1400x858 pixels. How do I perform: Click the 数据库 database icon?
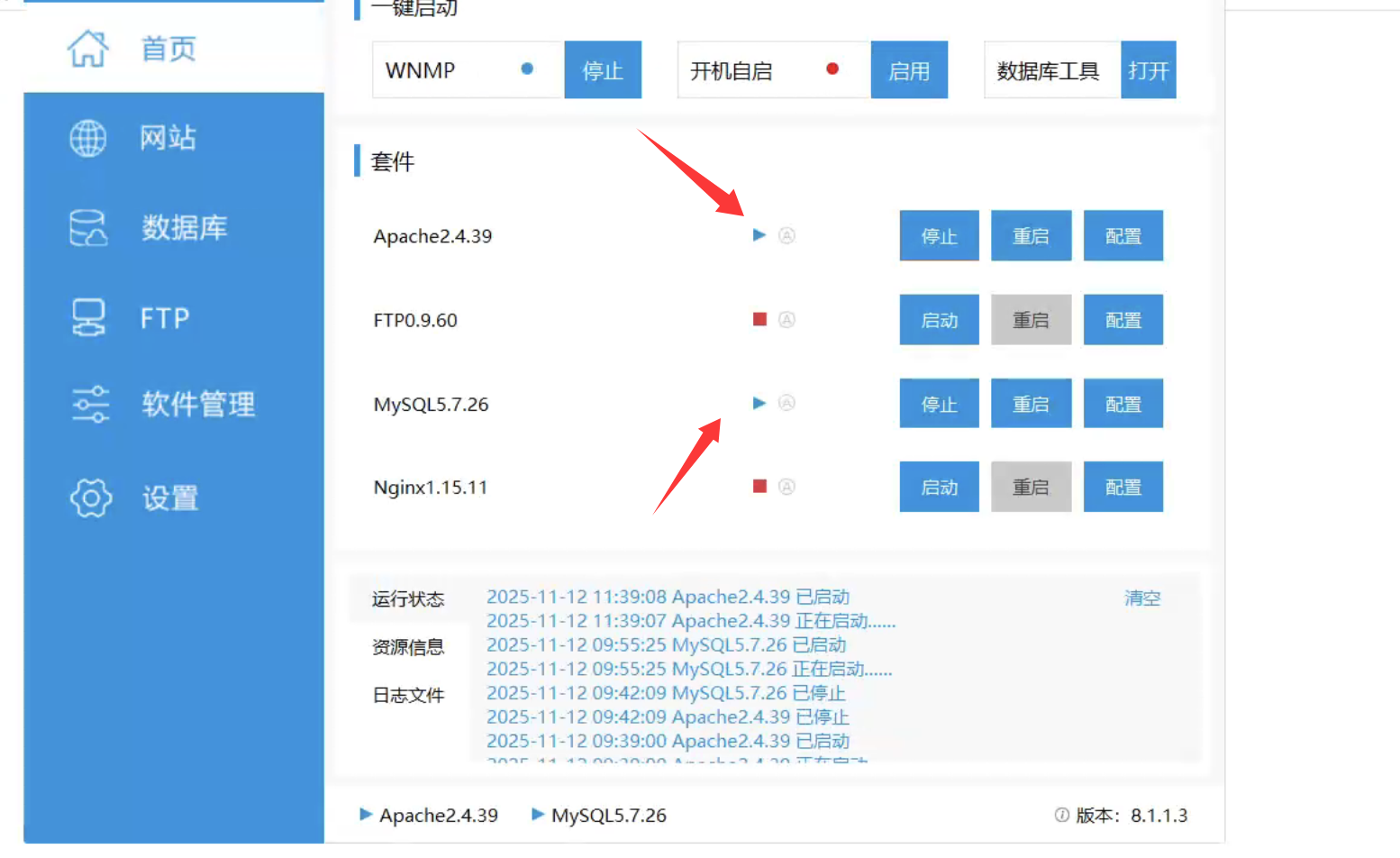87,228
